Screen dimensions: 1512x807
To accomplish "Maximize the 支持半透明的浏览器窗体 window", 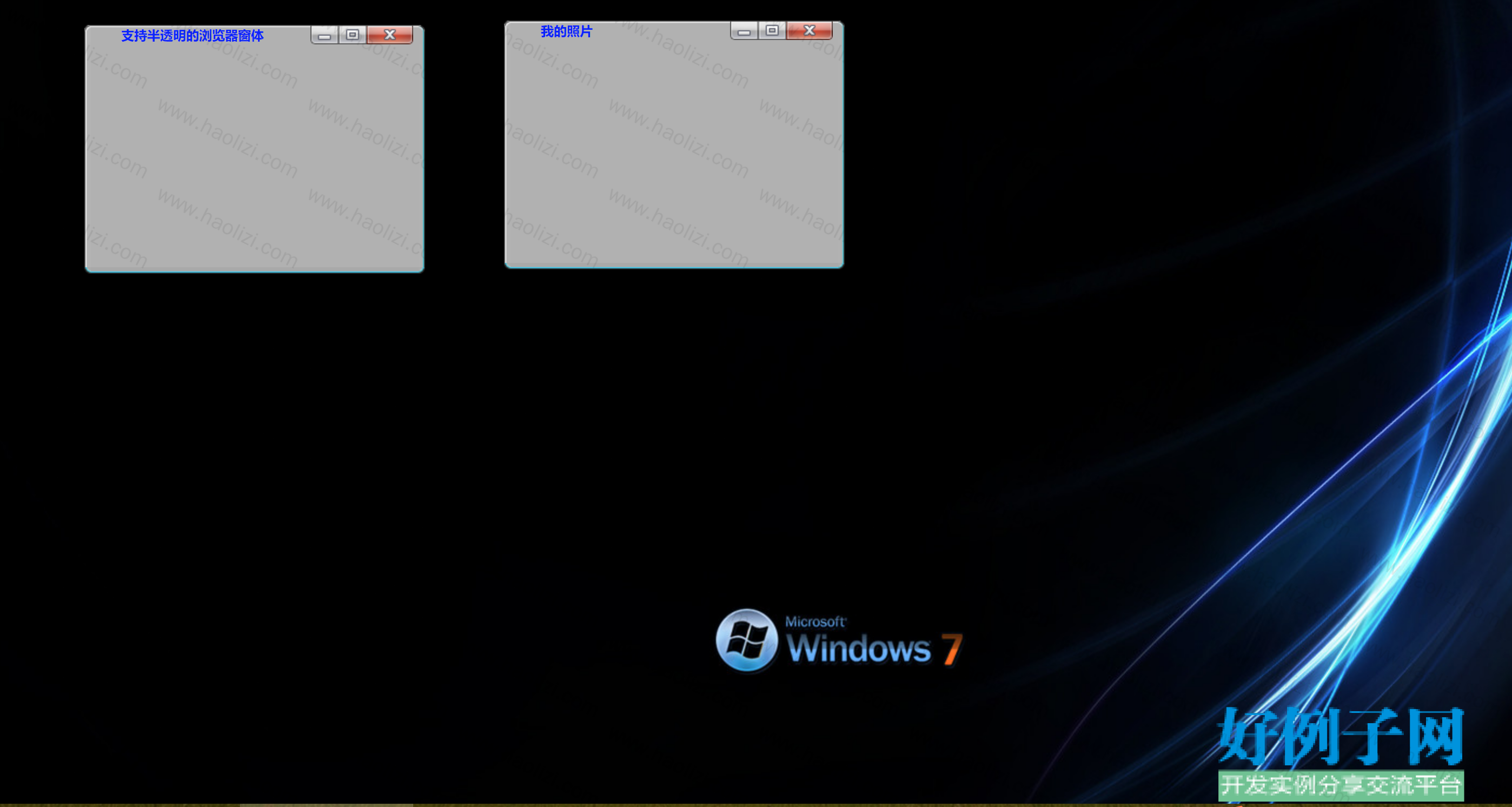I will click(353, 35).
